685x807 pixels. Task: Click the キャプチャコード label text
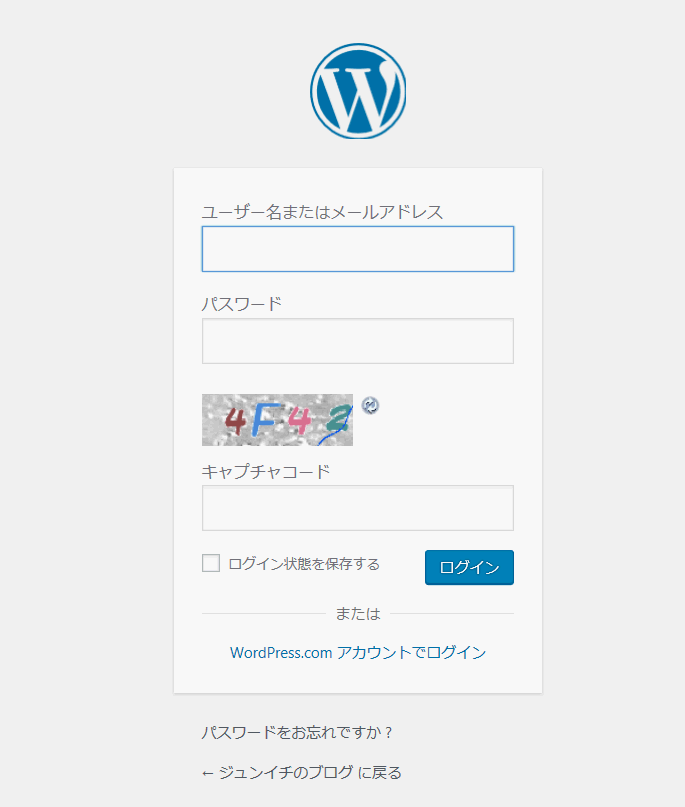click(x=266, y=471)
